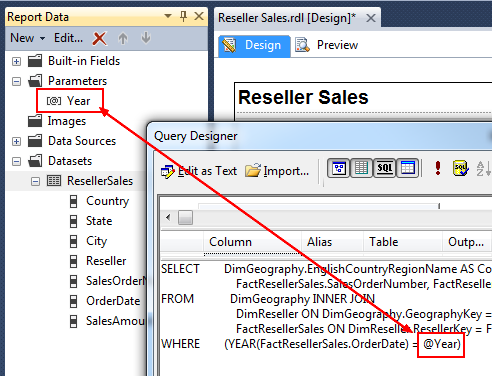Toggle the grid pane icon
Image resolution: width=492 pixels, height=376 pixels.
click(x=361, y=168)
